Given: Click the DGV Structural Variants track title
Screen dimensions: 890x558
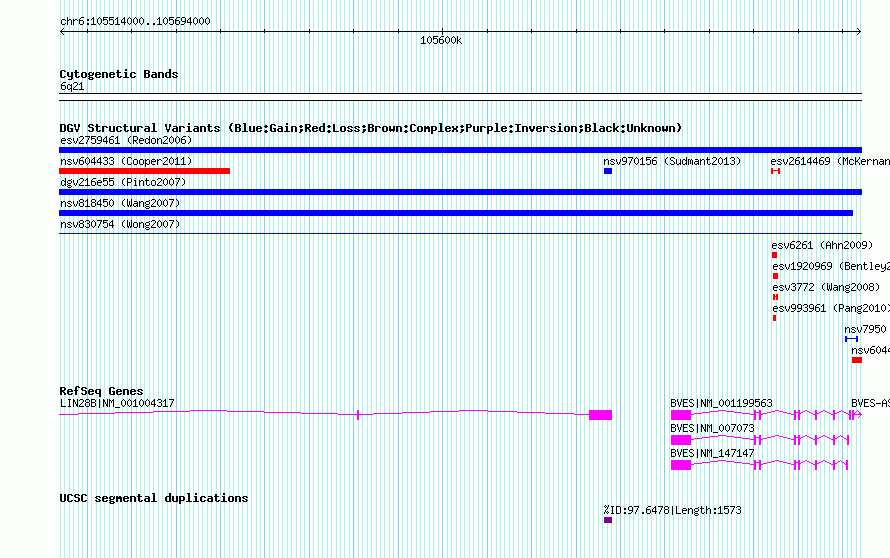Looking at the screenshot, I should pos(371,128).
